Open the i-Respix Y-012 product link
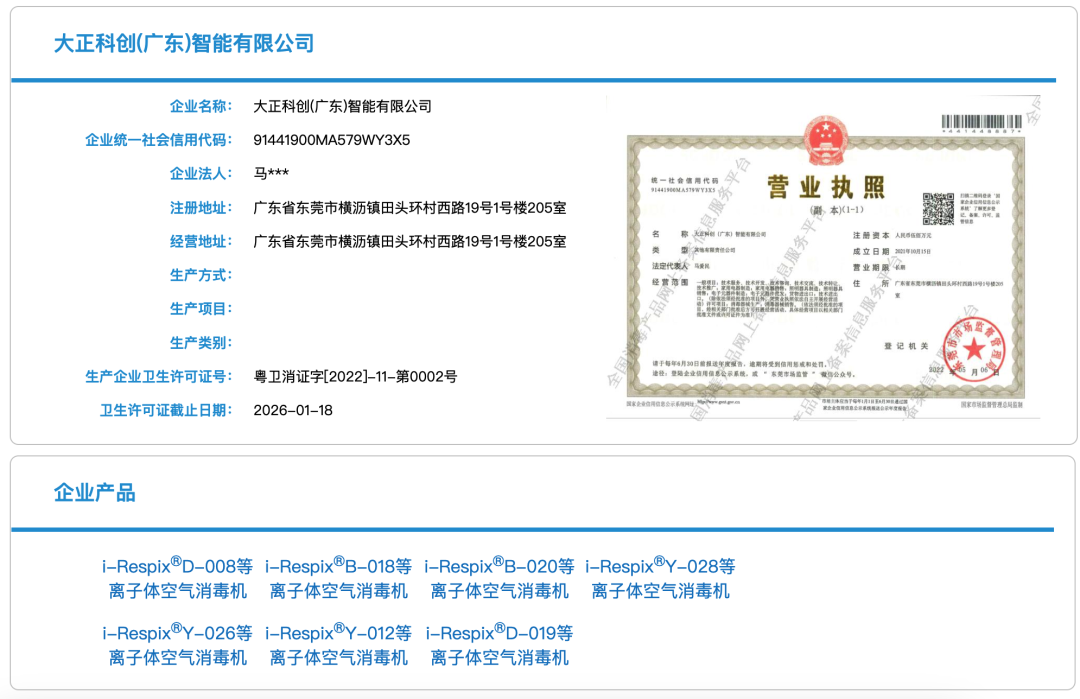The width and height of the screenshot is (1080, 699). tap(338, 645)
